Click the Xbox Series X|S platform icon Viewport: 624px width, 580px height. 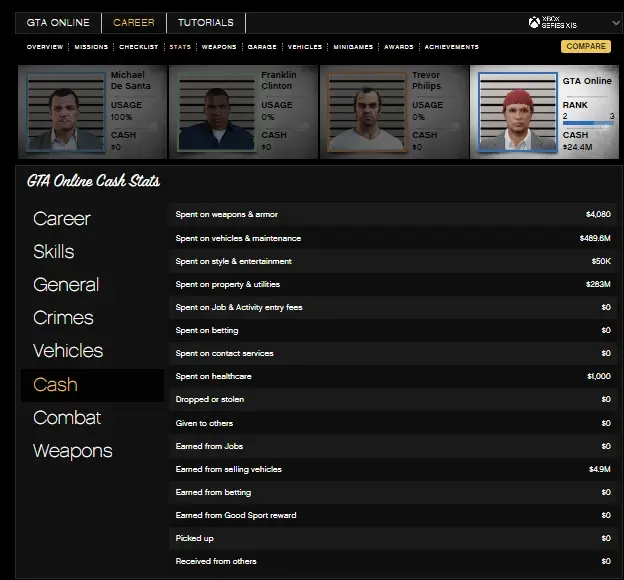tap(534, 23)
